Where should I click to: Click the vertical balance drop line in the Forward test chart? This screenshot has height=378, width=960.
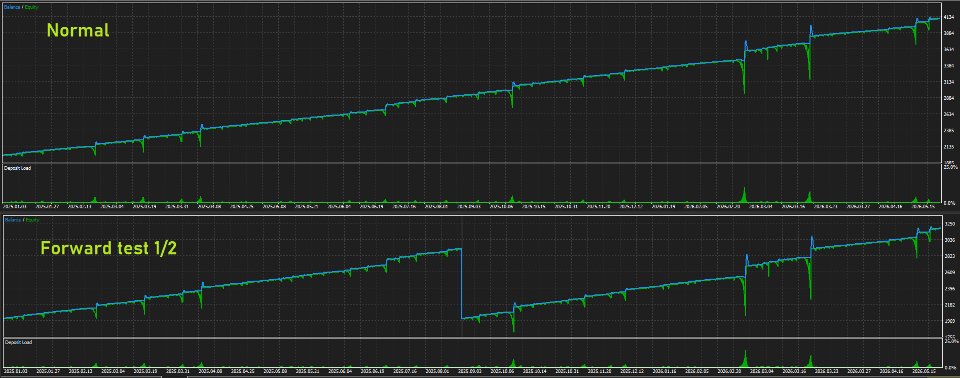tap(461, 283)
